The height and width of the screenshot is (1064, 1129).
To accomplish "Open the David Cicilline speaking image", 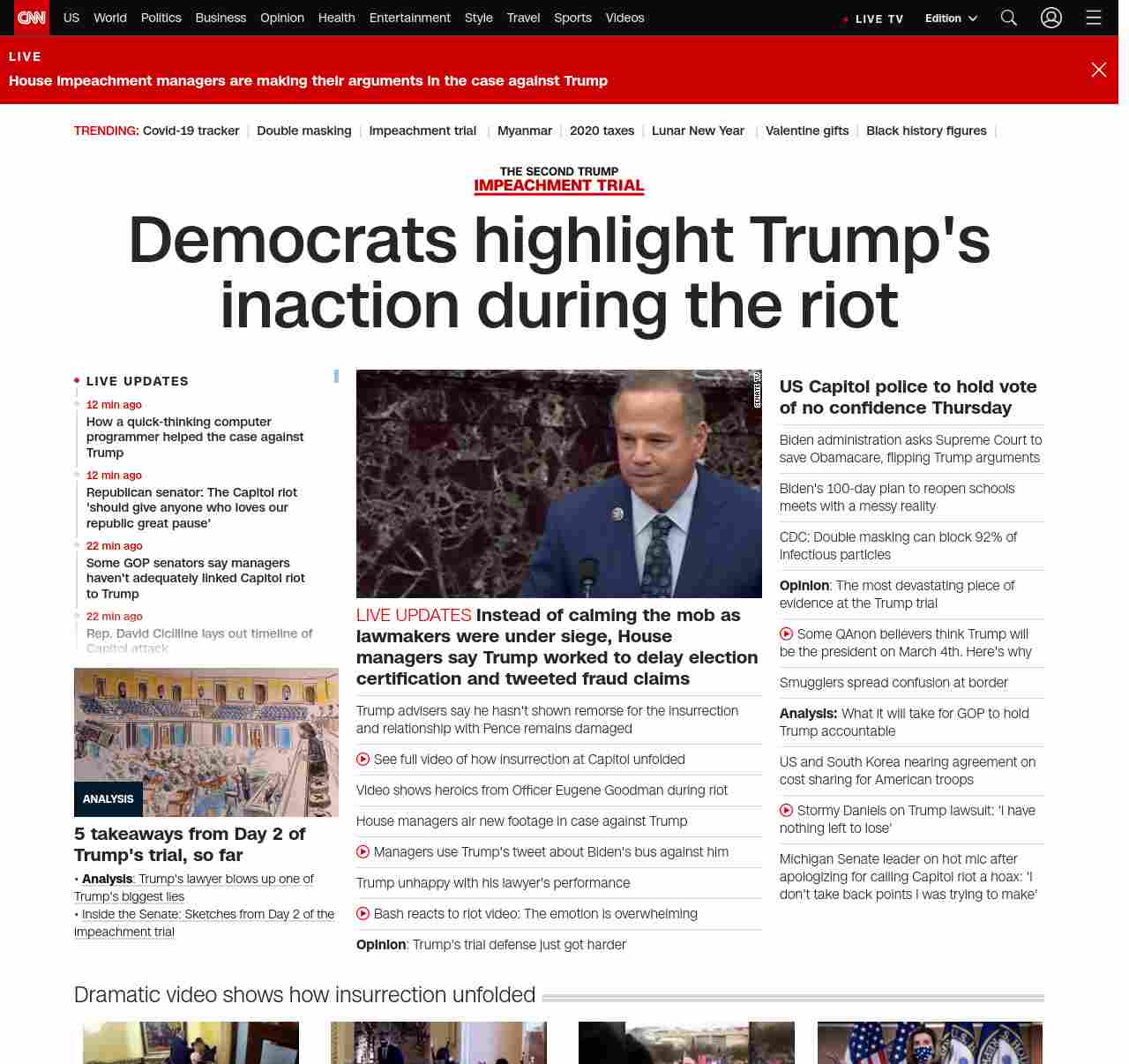I will point(559,483).
